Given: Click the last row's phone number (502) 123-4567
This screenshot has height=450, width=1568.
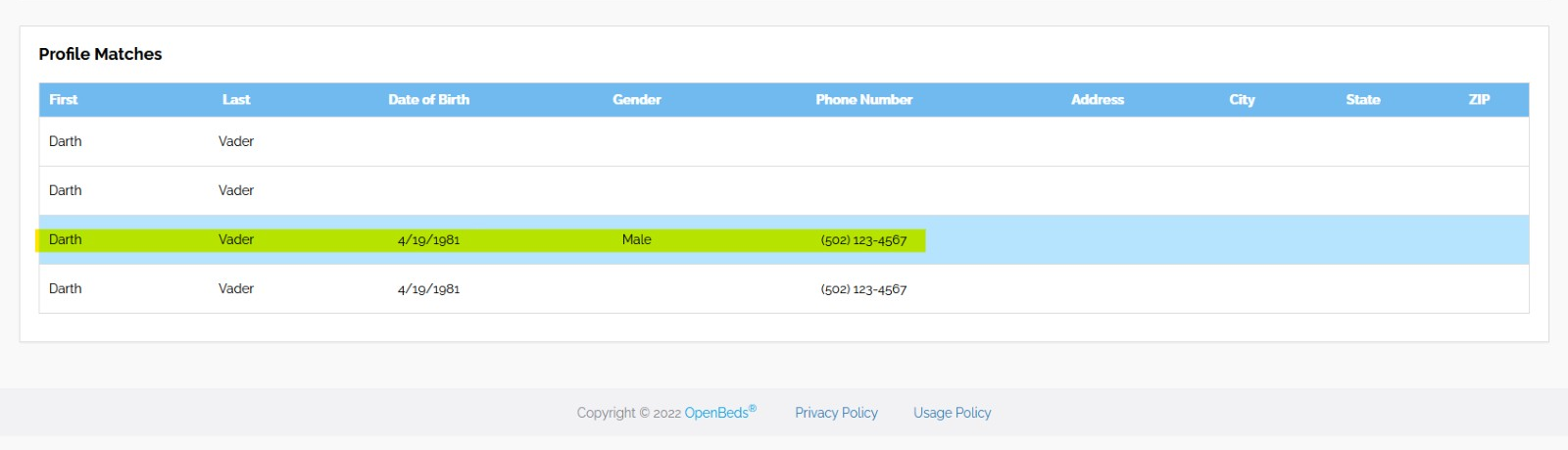Looking at the screenshot, I should coord(863,289).
